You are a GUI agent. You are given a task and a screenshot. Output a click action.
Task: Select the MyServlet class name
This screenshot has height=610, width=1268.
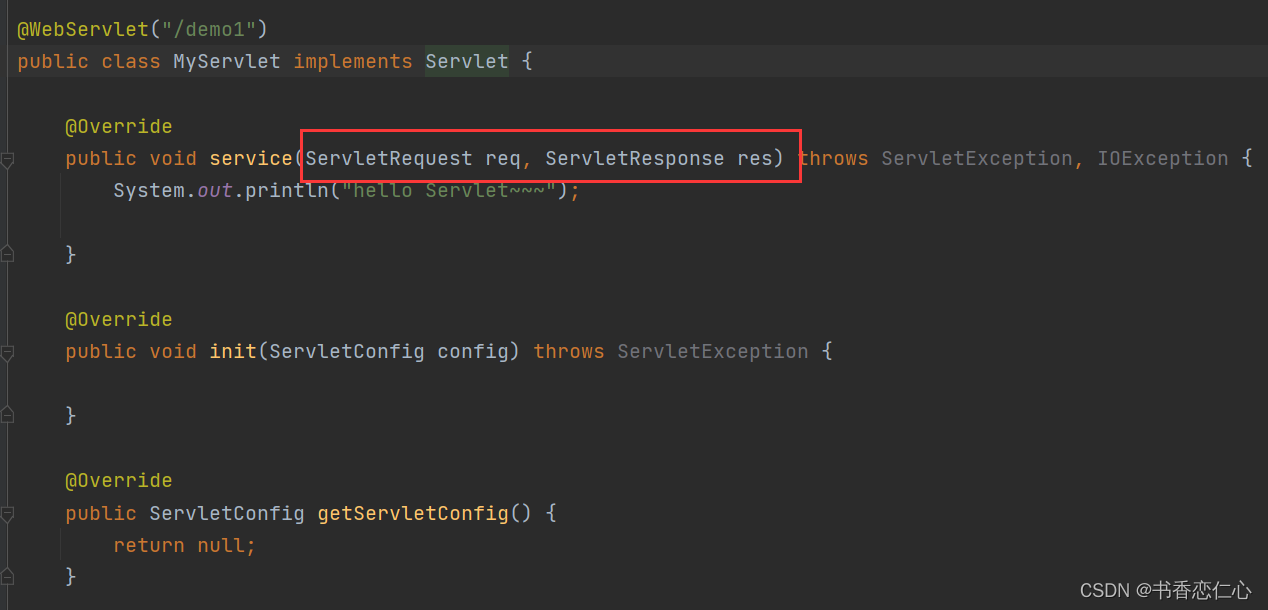[226, 61]
